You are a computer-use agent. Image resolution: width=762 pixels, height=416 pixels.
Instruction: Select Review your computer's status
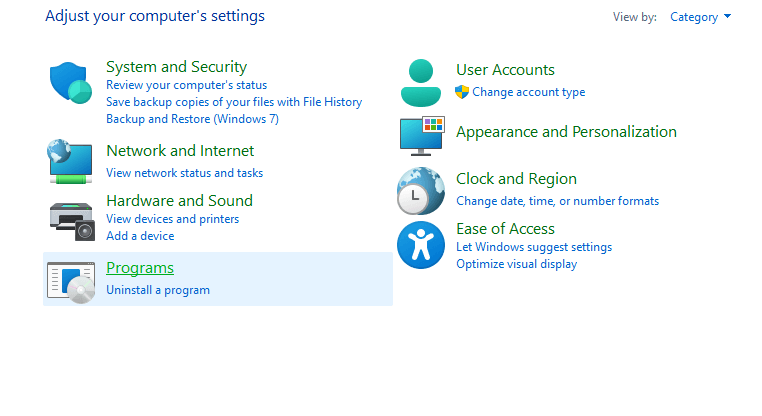point(187,85)
